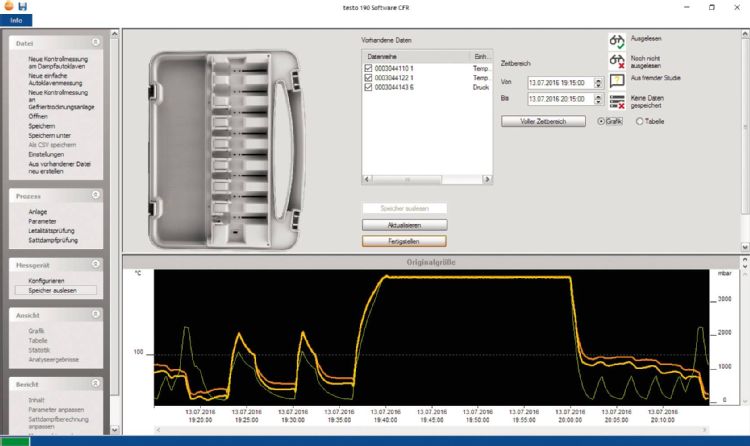This screenshot has width=750, height=446.
Task: Click the save disk icon in title bar
Action: [22, 7]
